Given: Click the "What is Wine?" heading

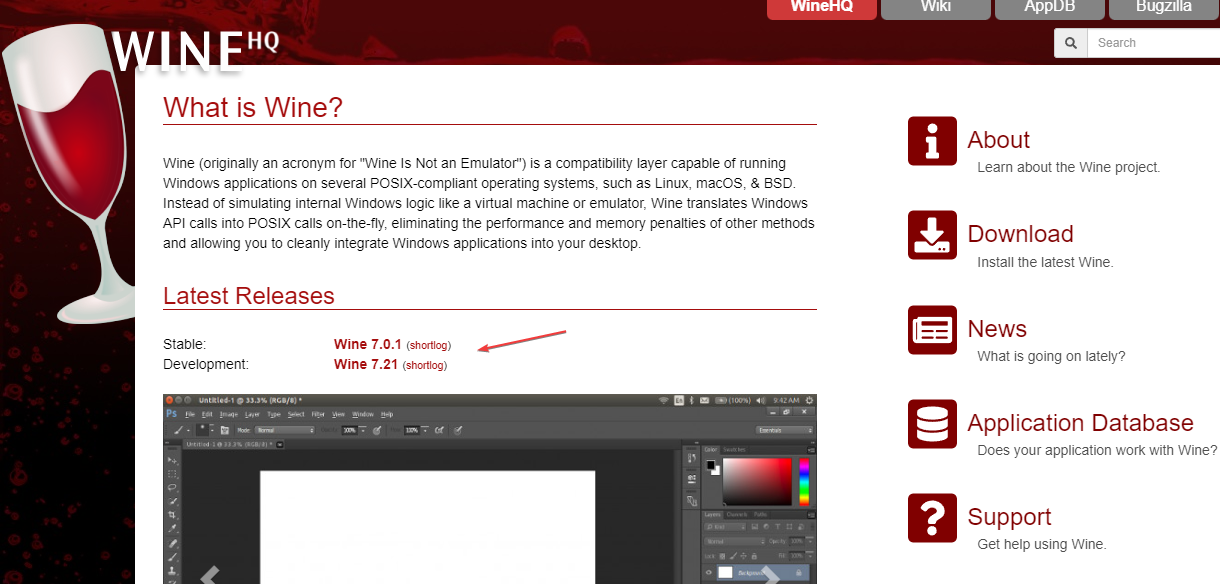Looking at the screenshot, I should [253, 108].
